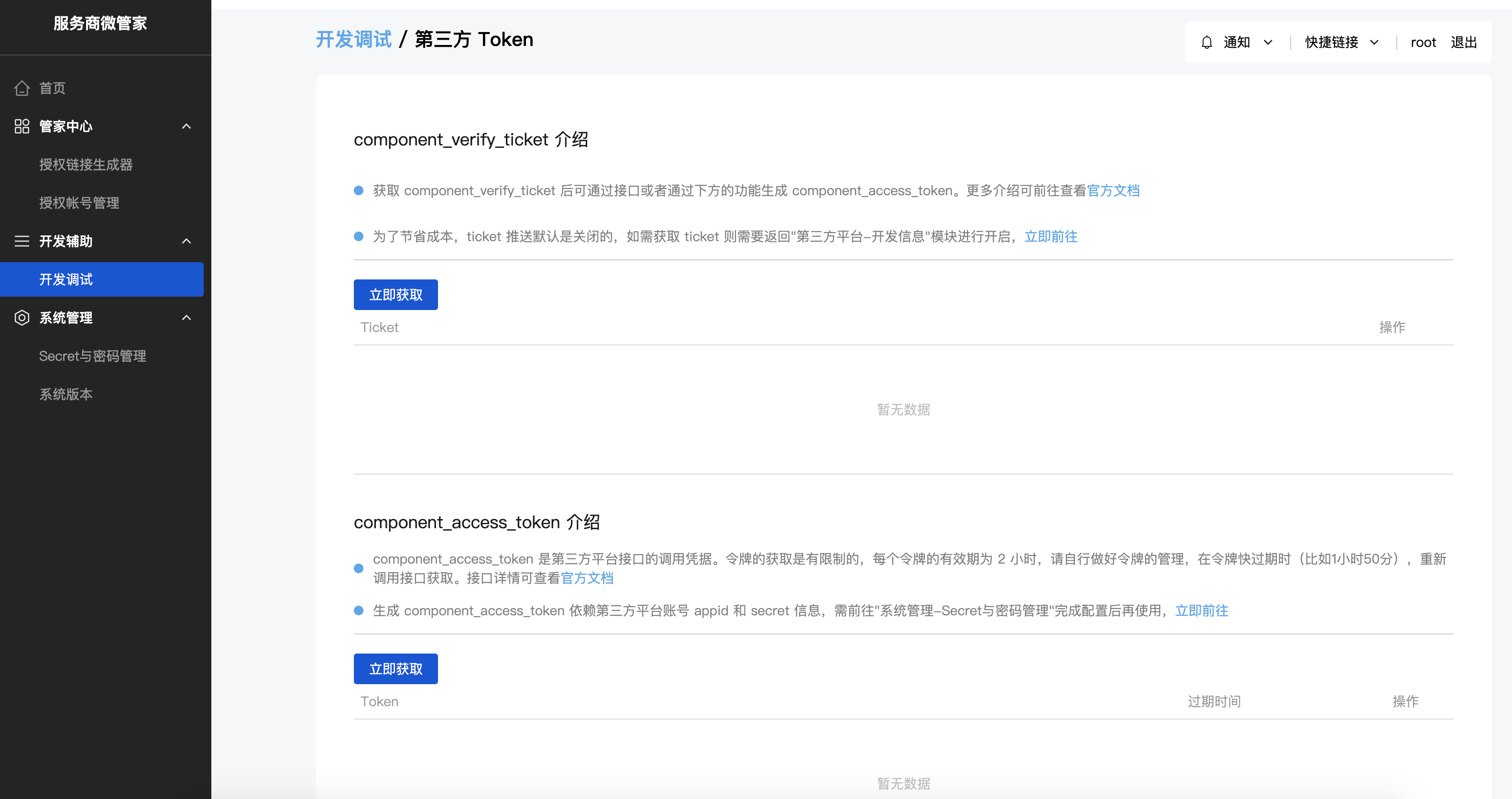The width and height of the screenshot is (1512, 799).
Task: Open the 快捷链接 dropdown arrow
Action: 1374,42
